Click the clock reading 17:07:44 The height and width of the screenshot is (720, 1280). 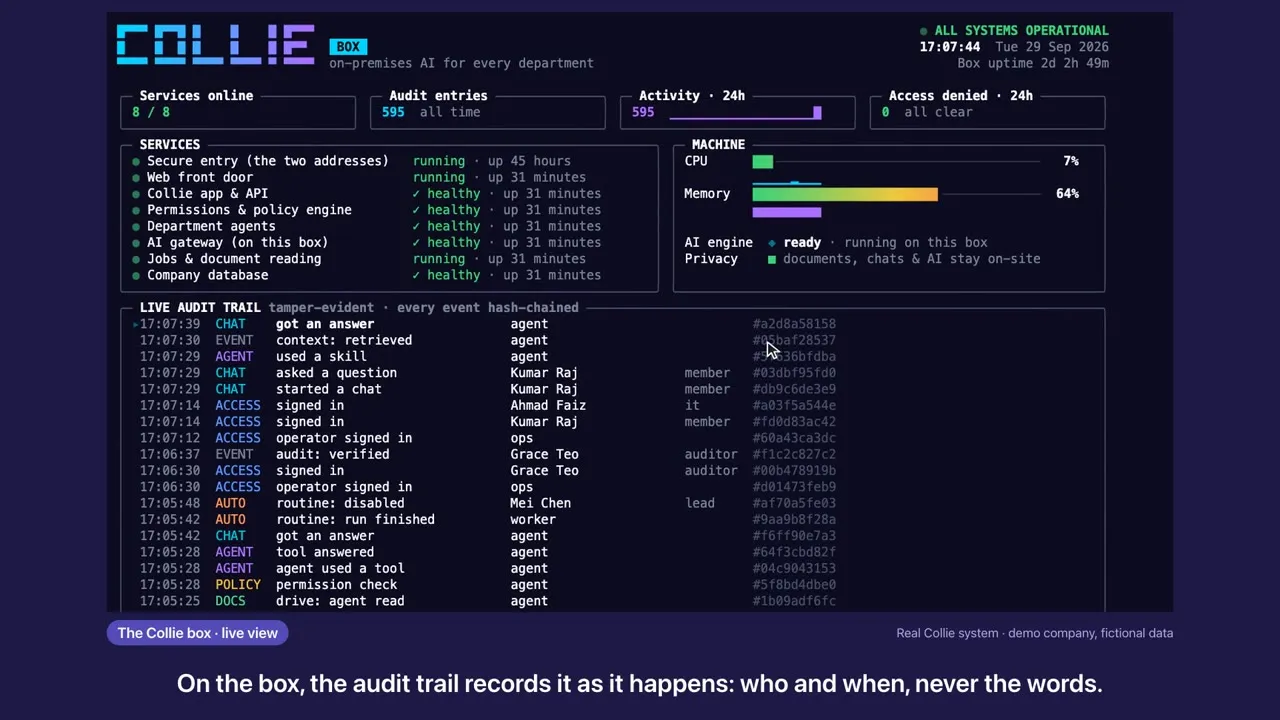pyautogui.click(x=950, y=47)
